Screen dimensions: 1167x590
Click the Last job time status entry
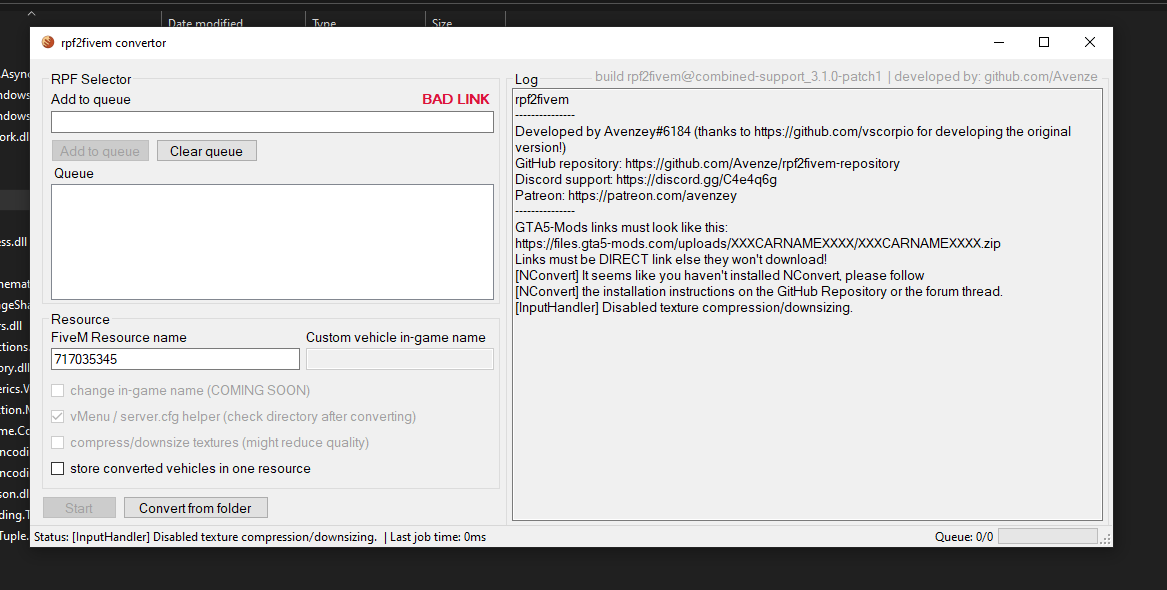tap(438, 537)
